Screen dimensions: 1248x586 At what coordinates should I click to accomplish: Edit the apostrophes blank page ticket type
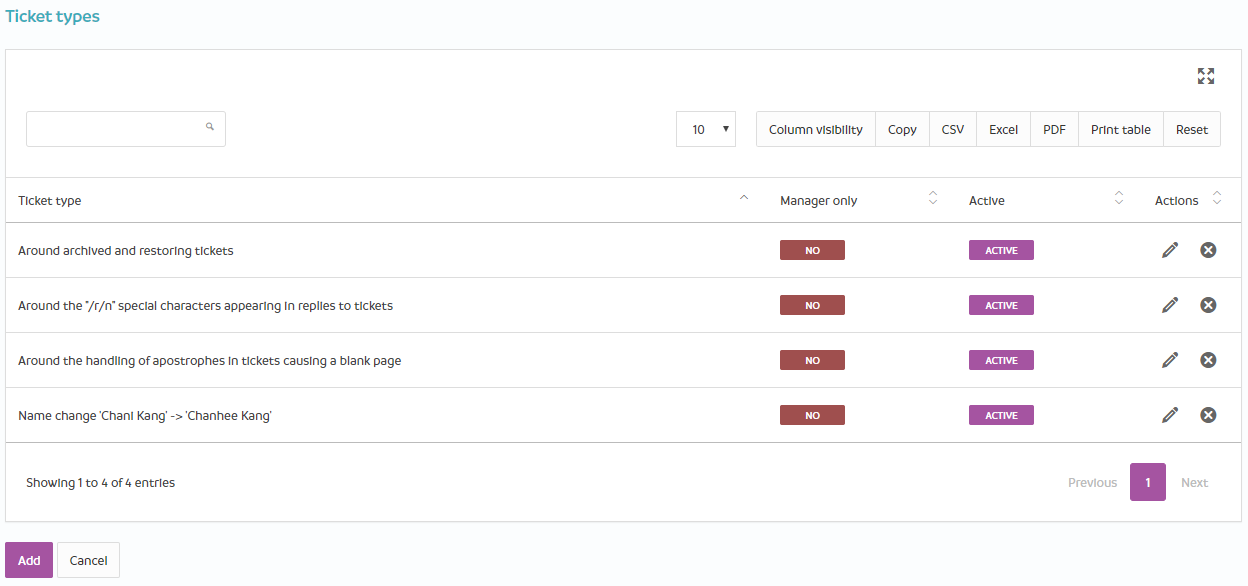1170,360
